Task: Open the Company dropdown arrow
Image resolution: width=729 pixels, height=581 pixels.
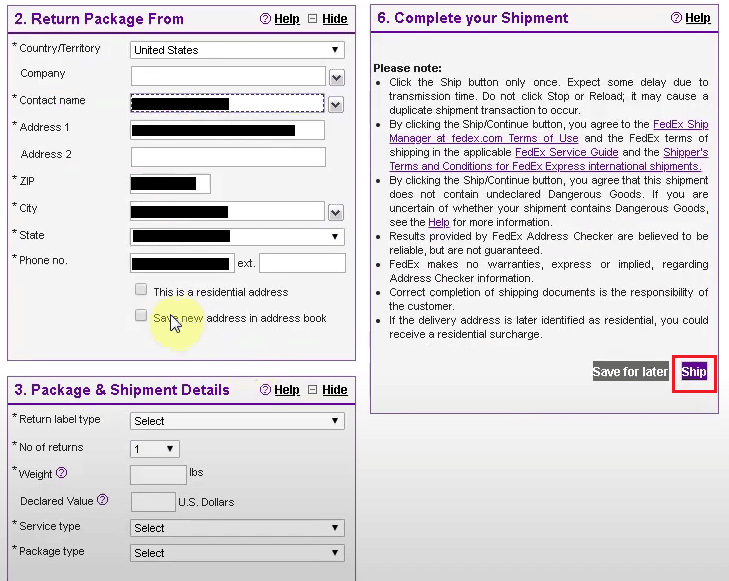Action: pos(337,77)
